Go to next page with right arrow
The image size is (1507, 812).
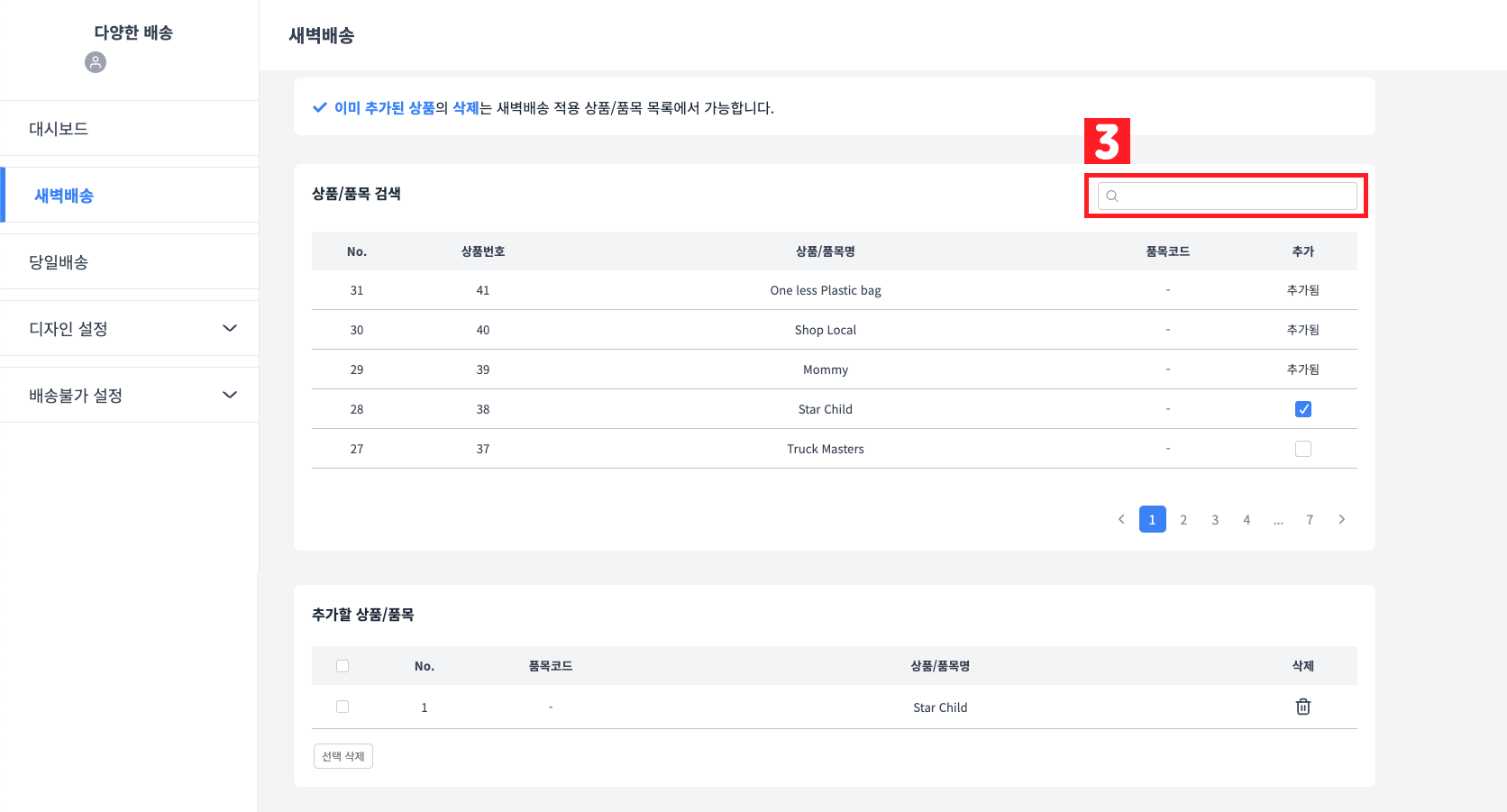click(x=1341, y=520)
